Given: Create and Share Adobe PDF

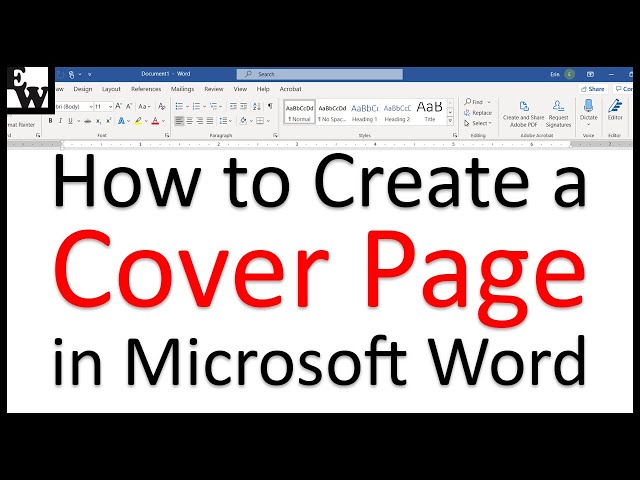Looking at the screenshot, I should pyautogui.click(x=524, y=114).
